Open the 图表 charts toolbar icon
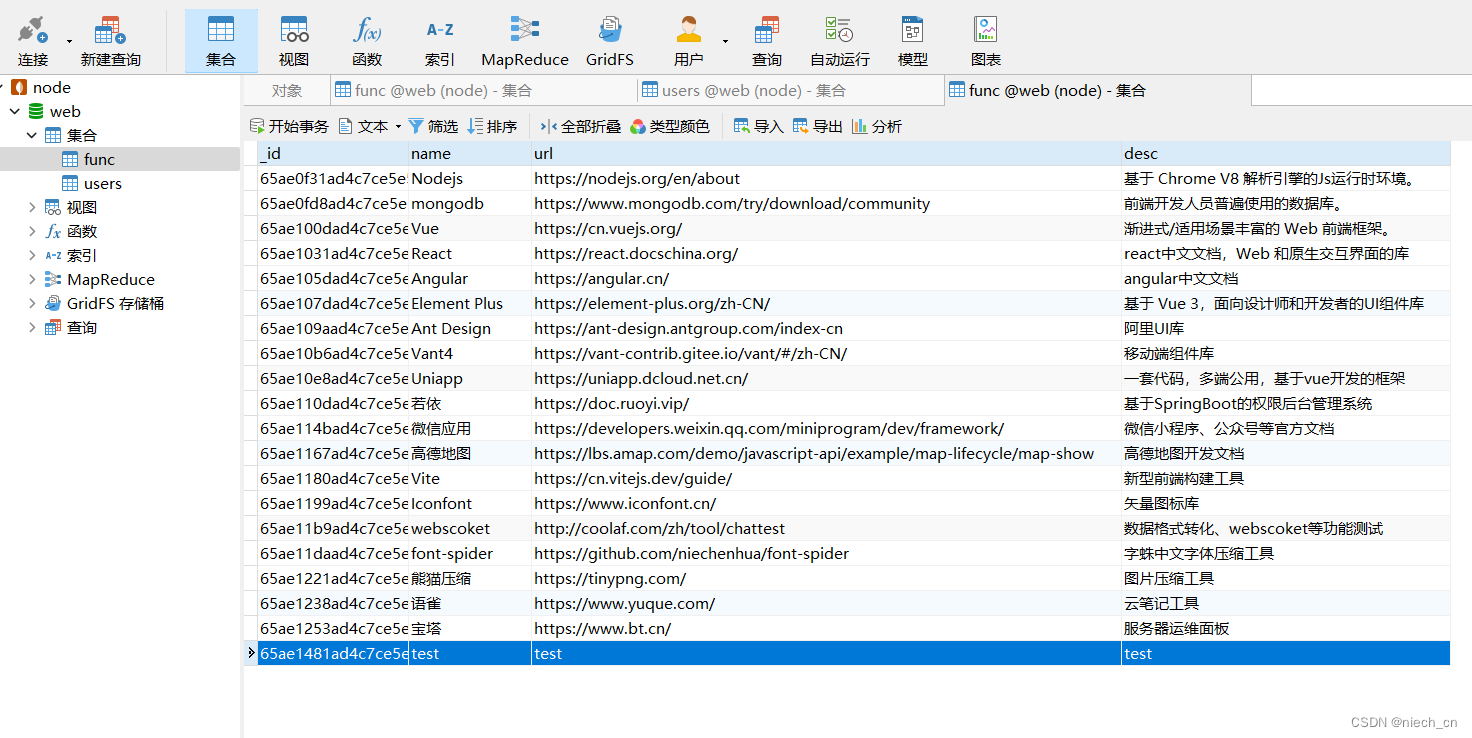Viewport: 1472px width, 738px height. (986, 41)
